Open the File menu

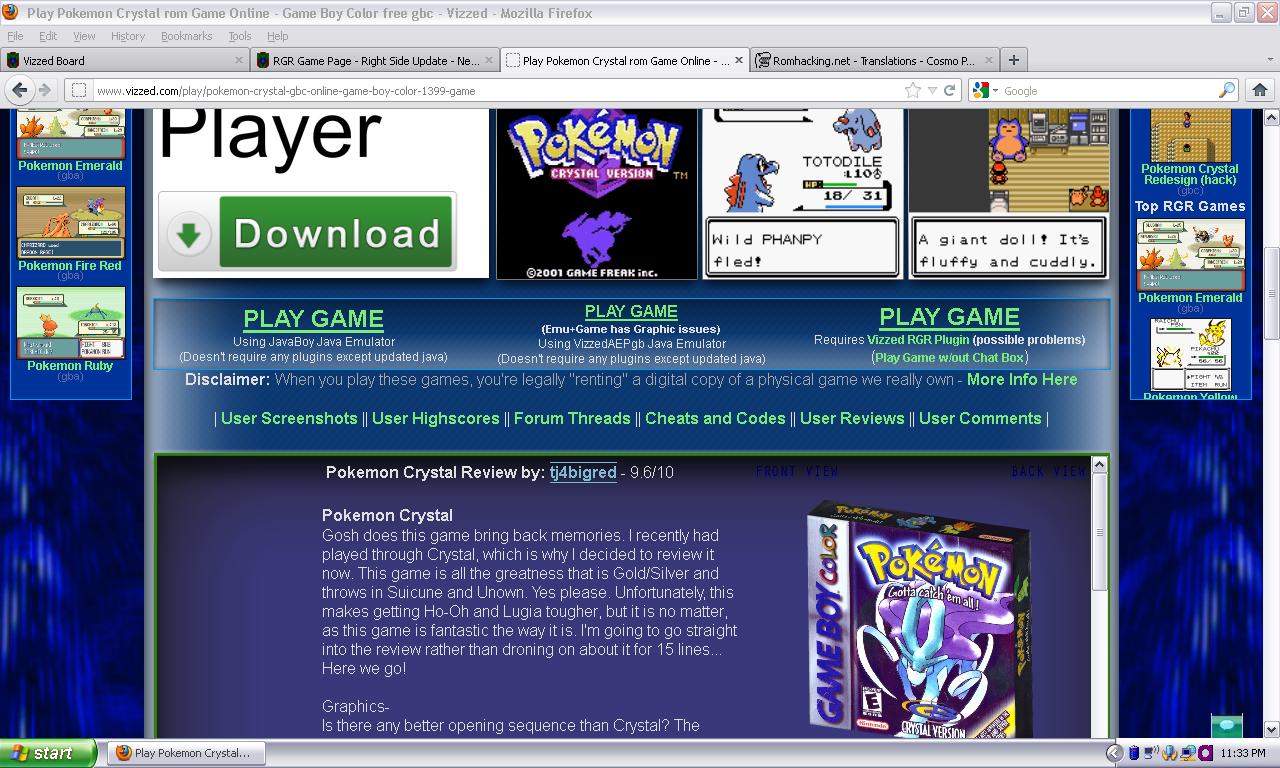(15, 36)
